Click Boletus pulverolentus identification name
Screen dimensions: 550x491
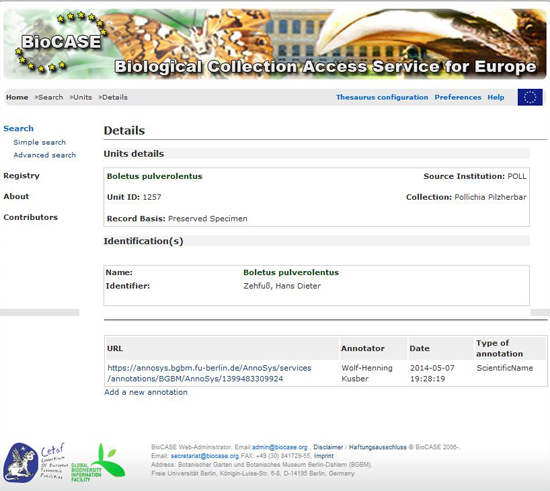click(291, 272)
